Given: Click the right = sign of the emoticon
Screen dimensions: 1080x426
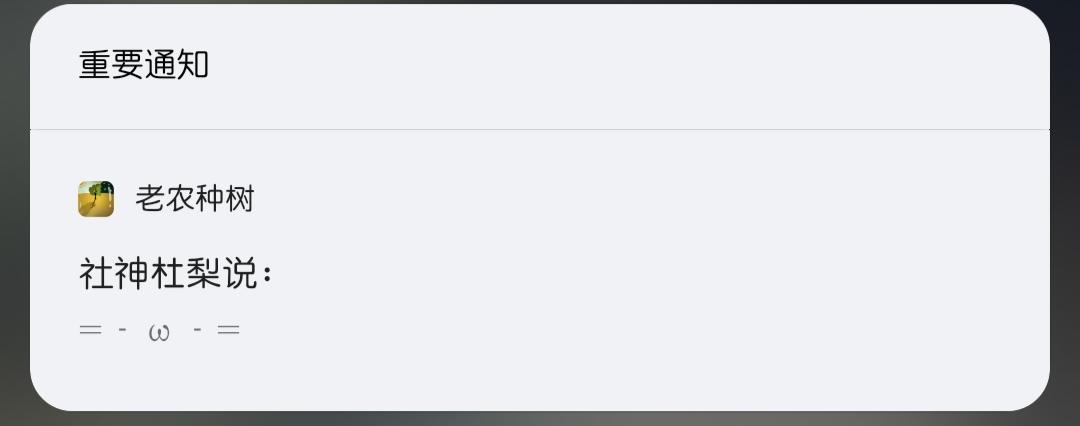Looking at the screenshot, I should (229, 331).
